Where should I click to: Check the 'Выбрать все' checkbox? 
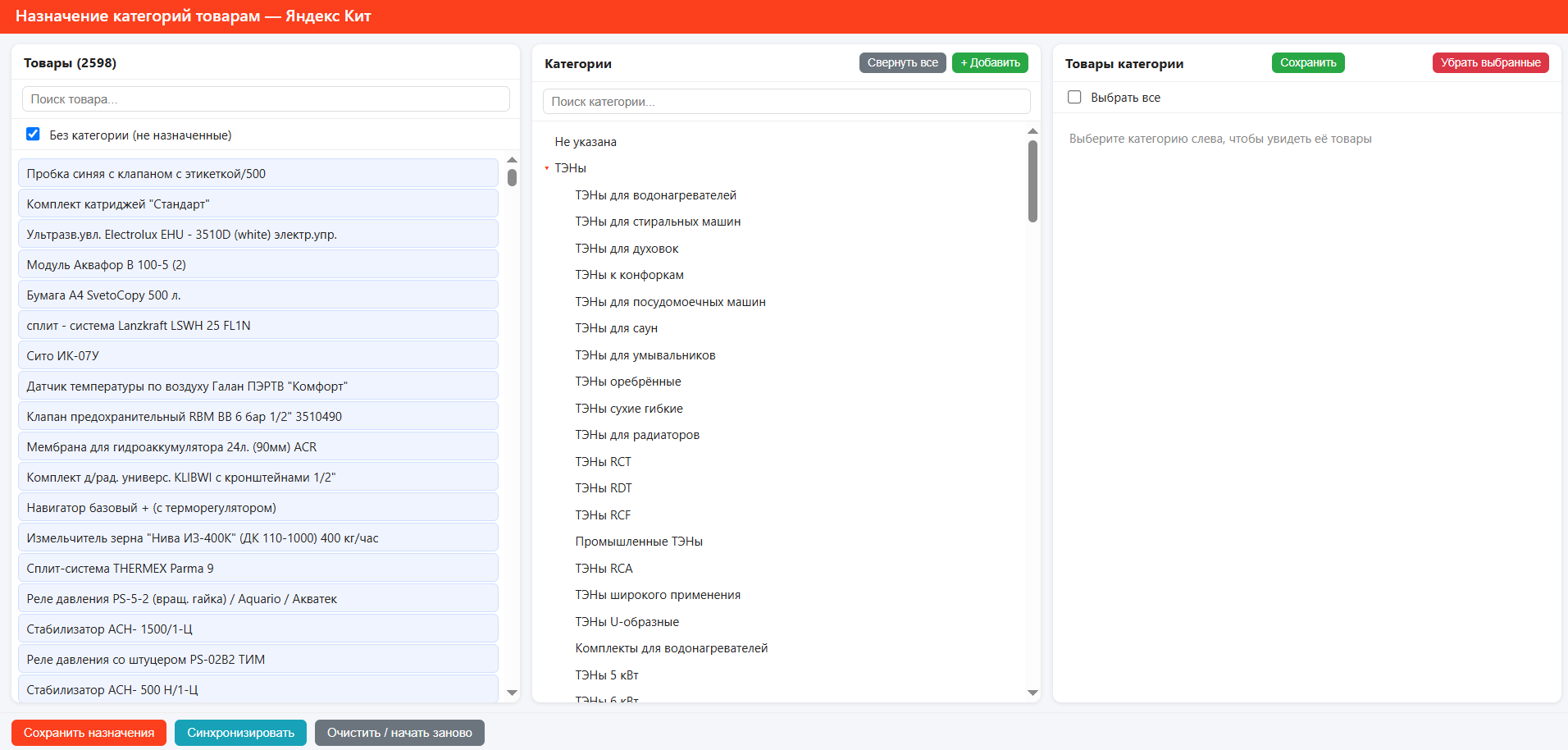tap(1074, 97)
